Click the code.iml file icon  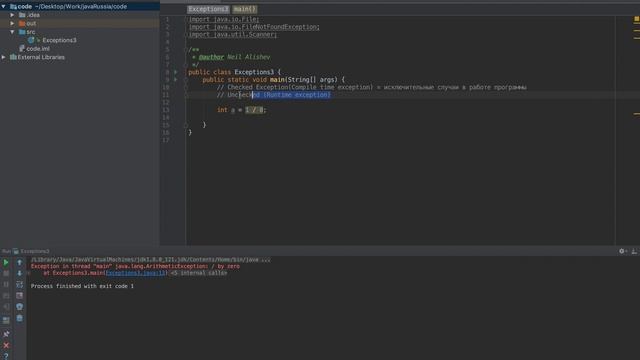22,49
